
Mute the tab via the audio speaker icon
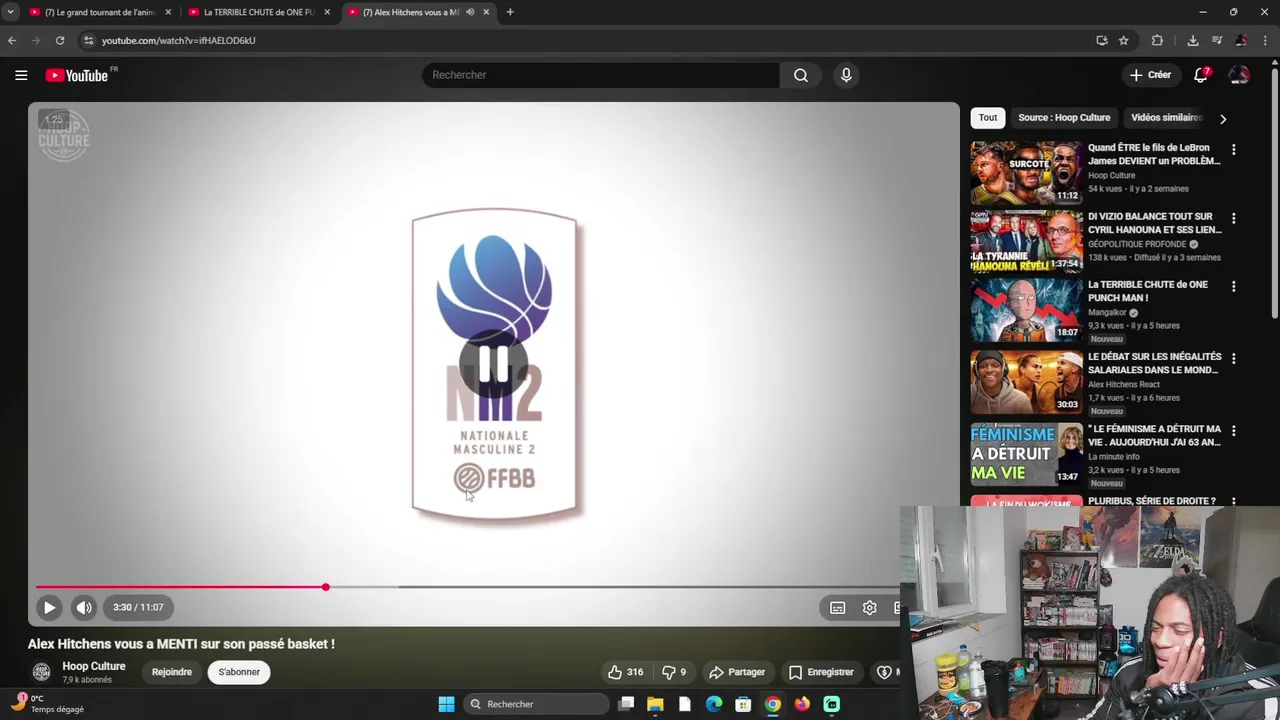point(470,12)
